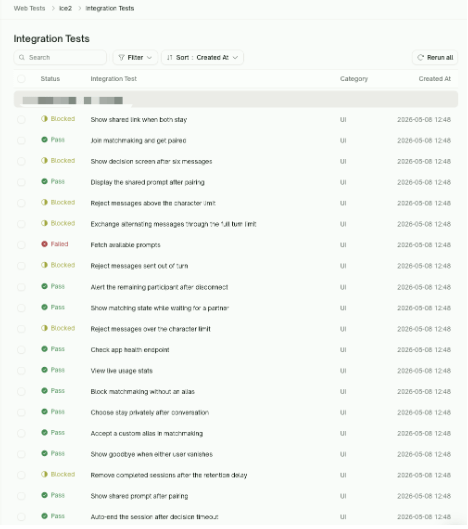Click the Pass icon for 'Show shared prompt after pairing'

click(44, 496)
